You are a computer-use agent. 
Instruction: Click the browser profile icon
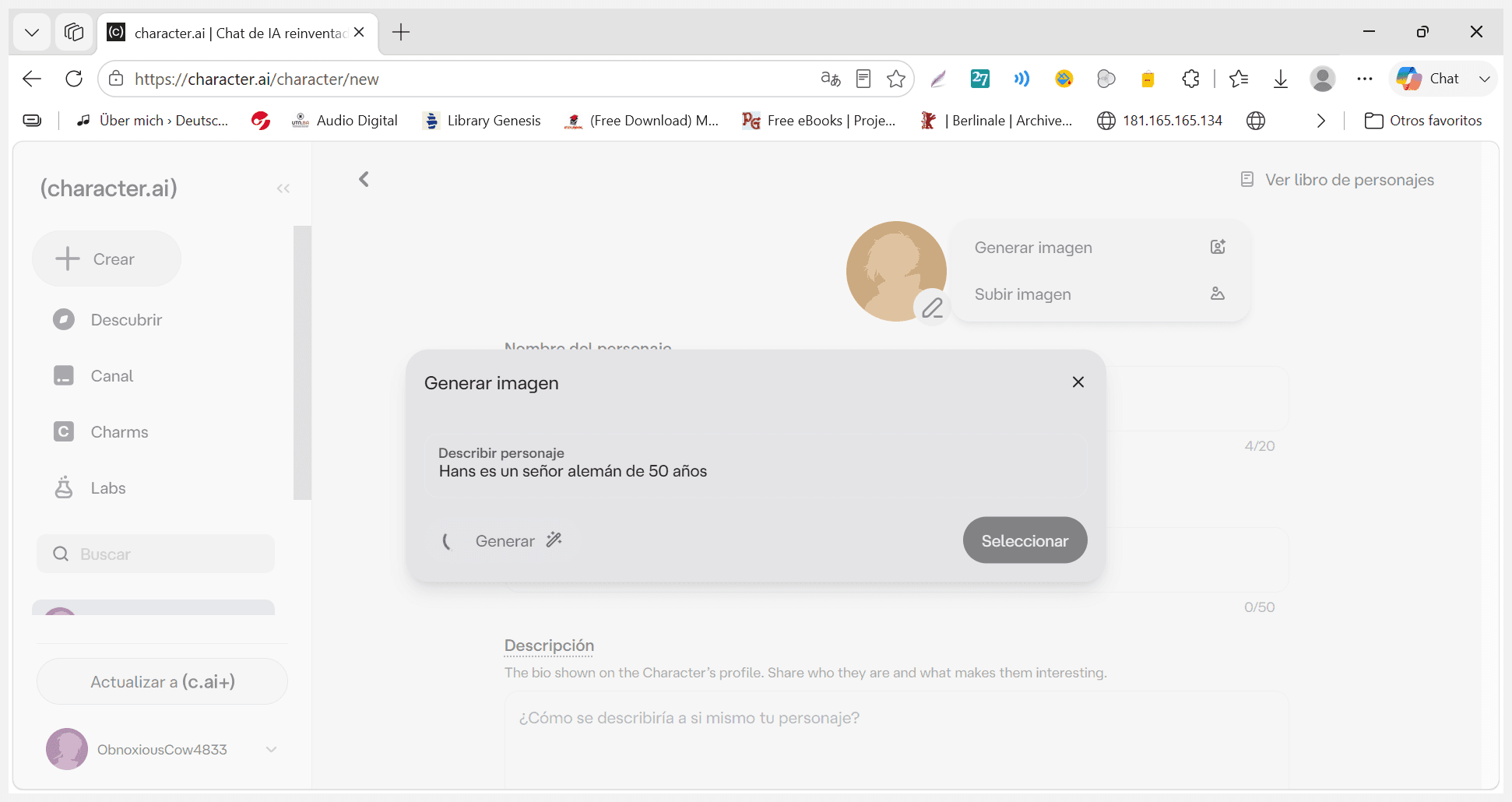pos(1323,79)
